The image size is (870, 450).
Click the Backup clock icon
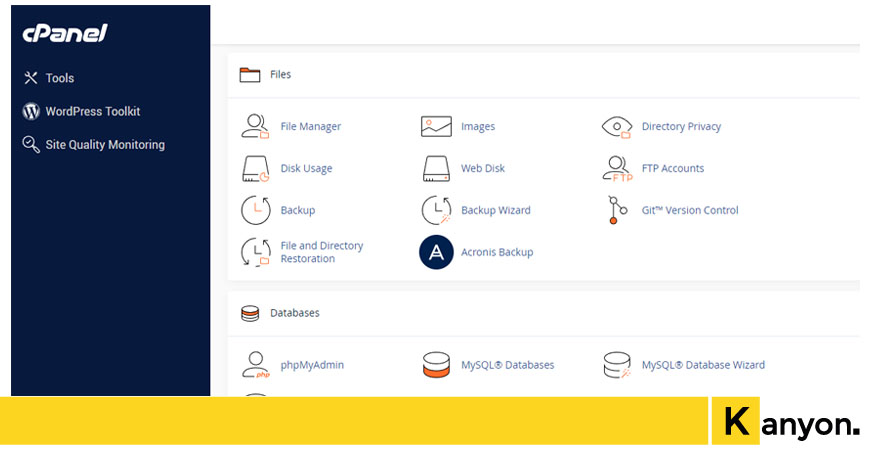click(256, 210)
